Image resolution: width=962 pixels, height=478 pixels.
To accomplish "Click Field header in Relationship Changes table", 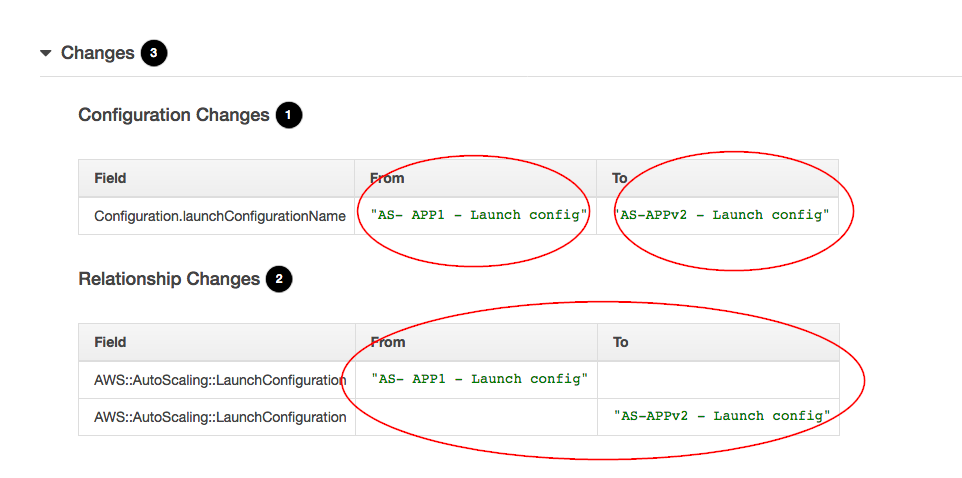I will [x=110, y=342].
